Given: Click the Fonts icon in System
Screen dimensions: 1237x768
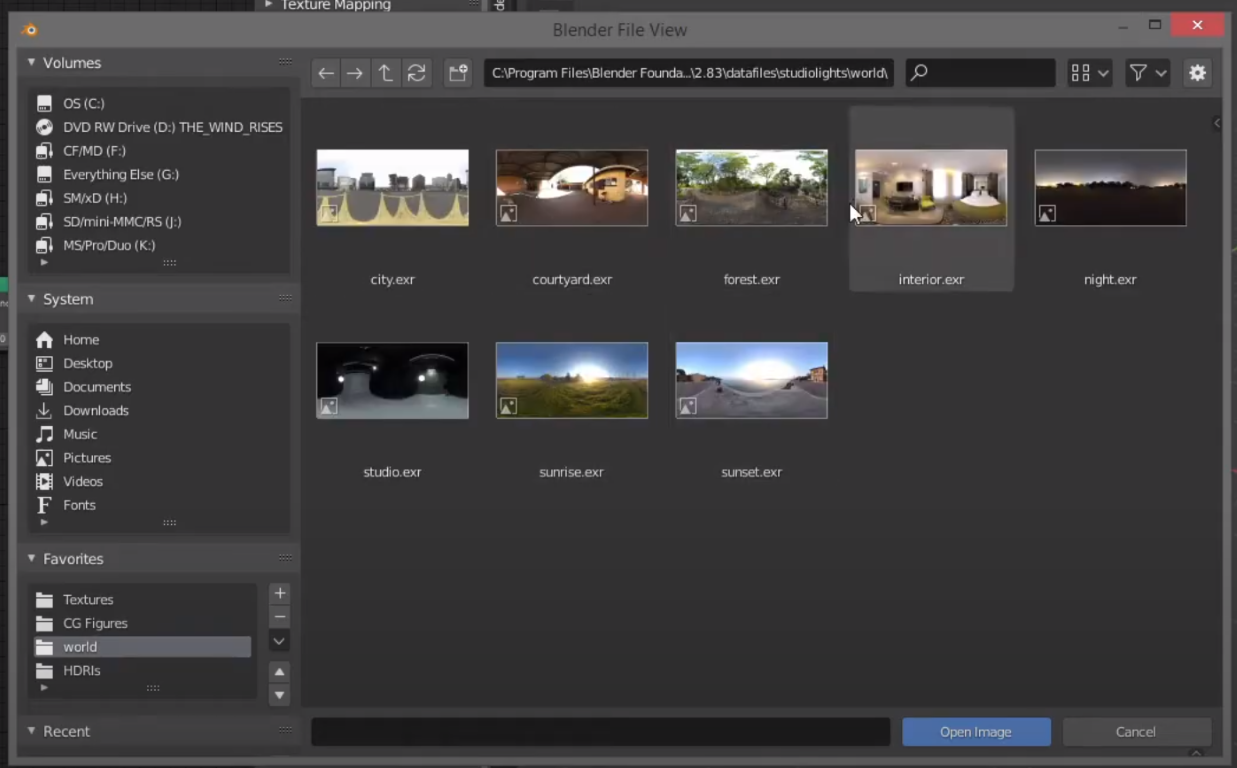Looking at the screenshot, I should point(44,505).
